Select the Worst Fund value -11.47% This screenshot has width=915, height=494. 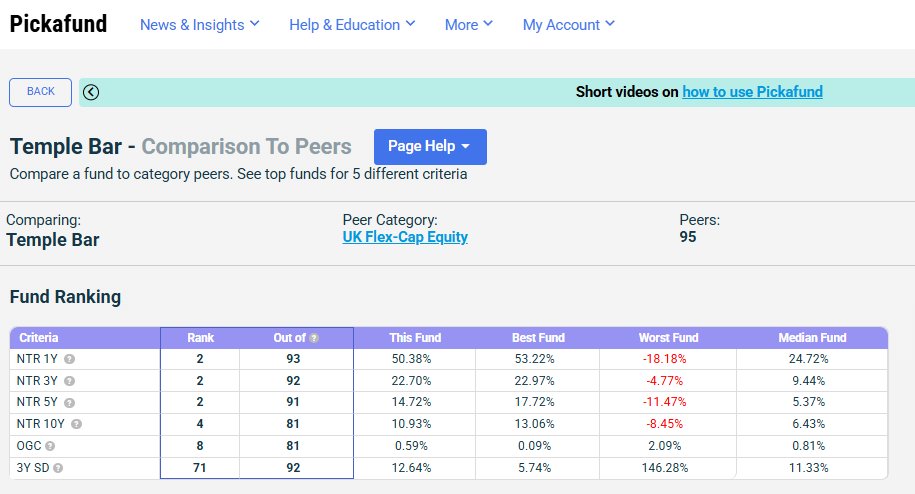(x=665, y=402)
